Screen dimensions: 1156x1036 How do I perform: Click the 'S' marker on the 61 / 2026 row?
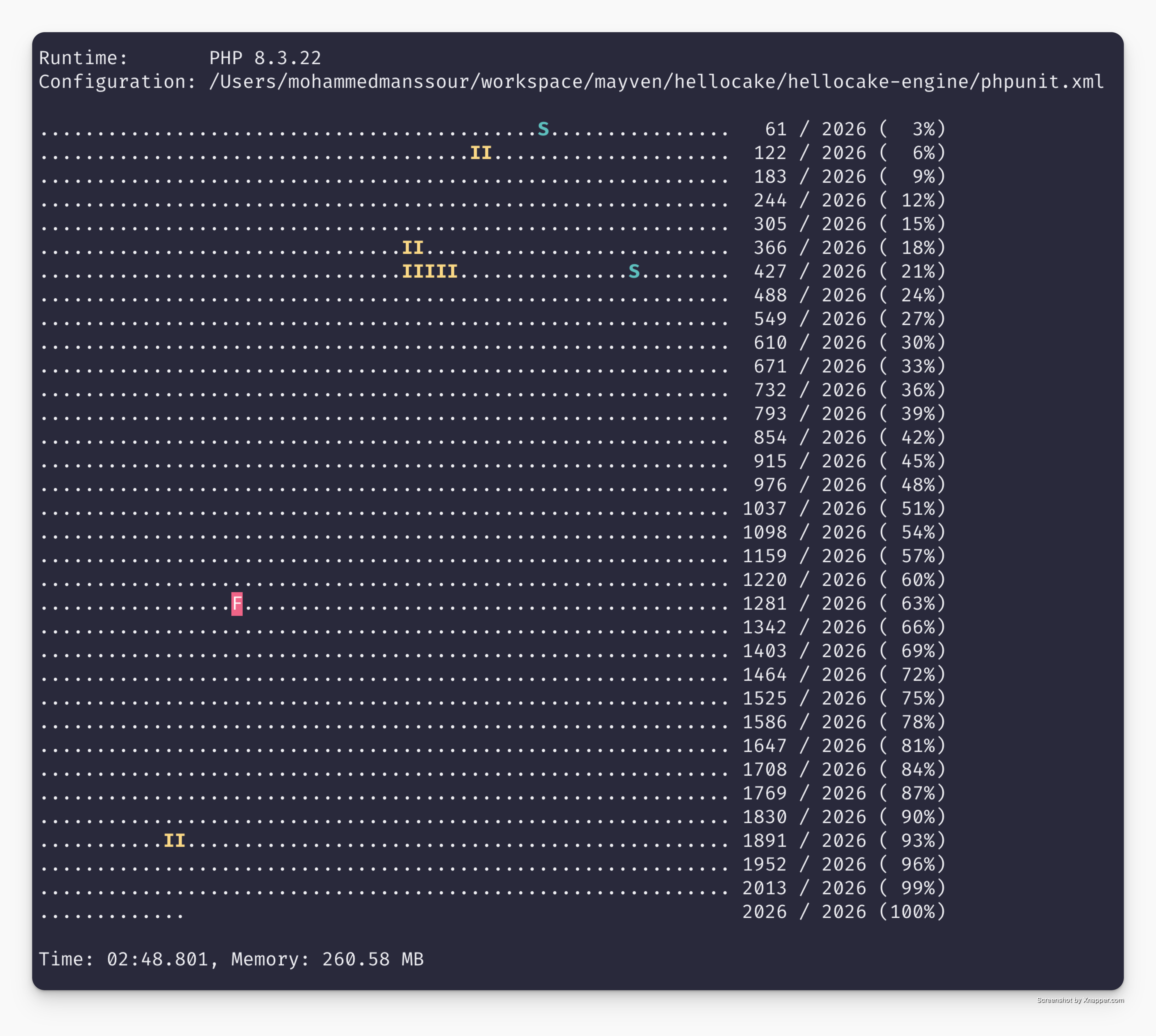coord(543,129)
